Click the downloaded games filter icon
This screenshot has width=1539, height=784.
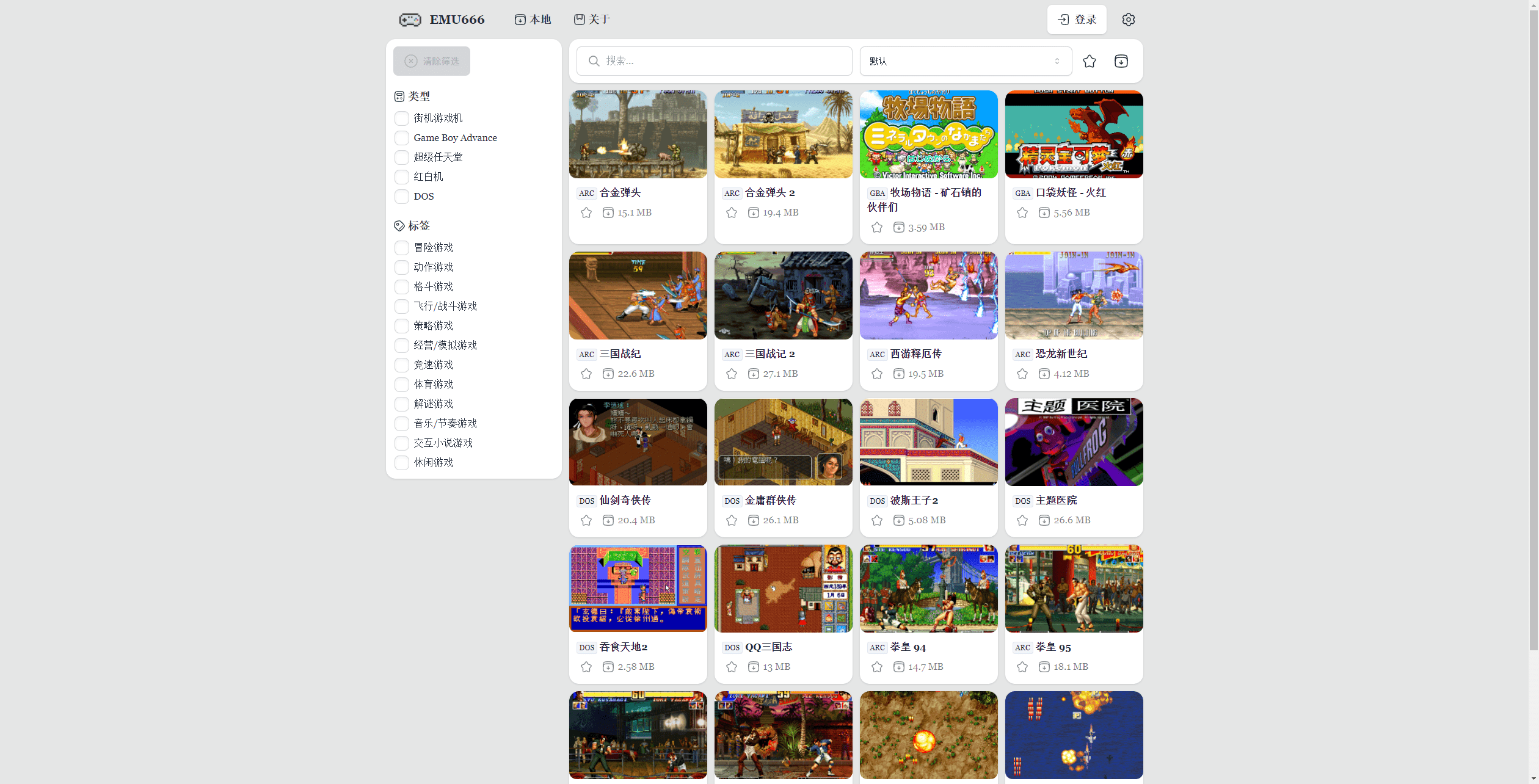[1121, 61]
